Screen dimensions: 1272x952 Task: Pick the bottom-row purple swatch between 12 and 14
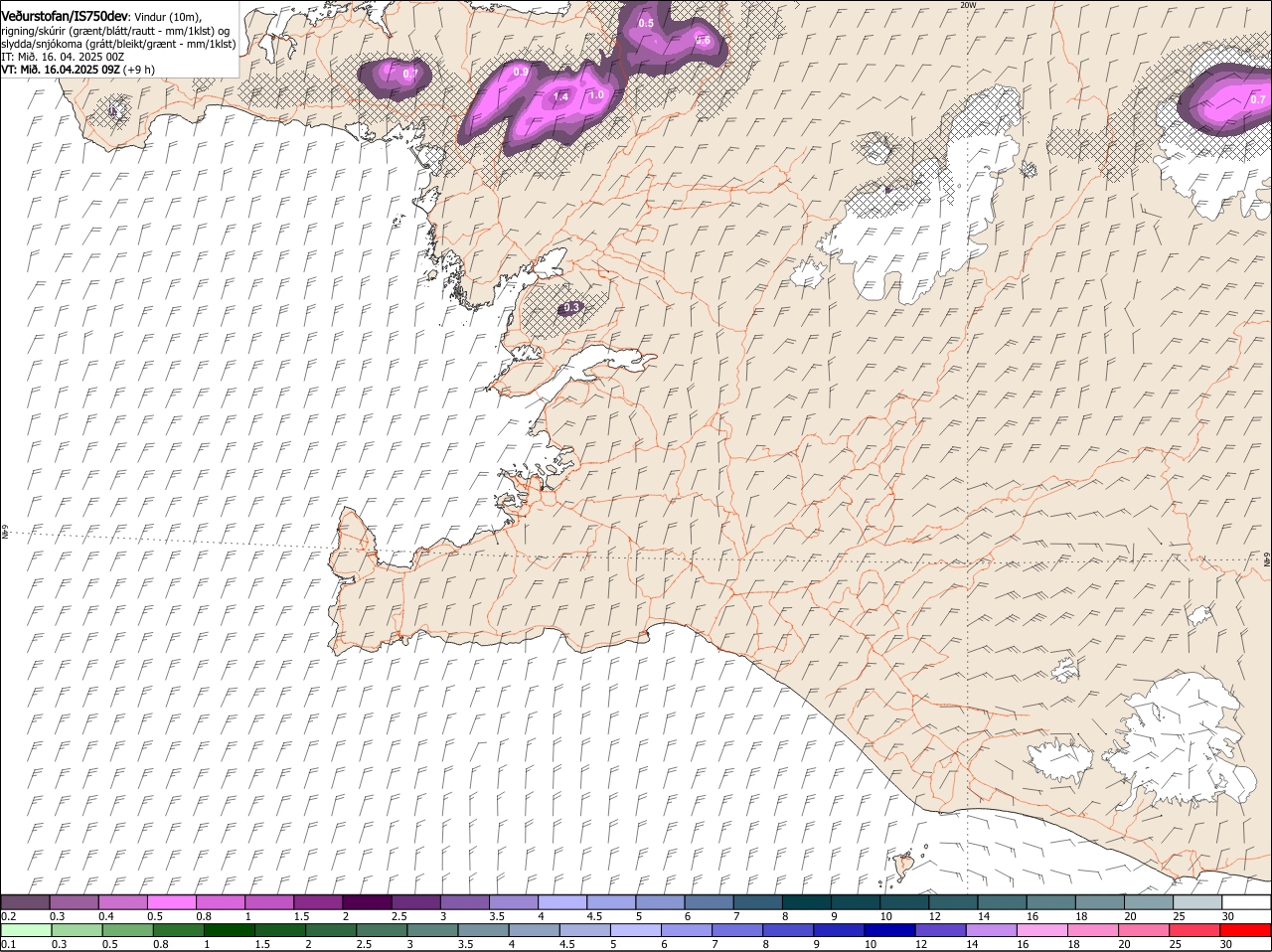[x=940, y=930]
